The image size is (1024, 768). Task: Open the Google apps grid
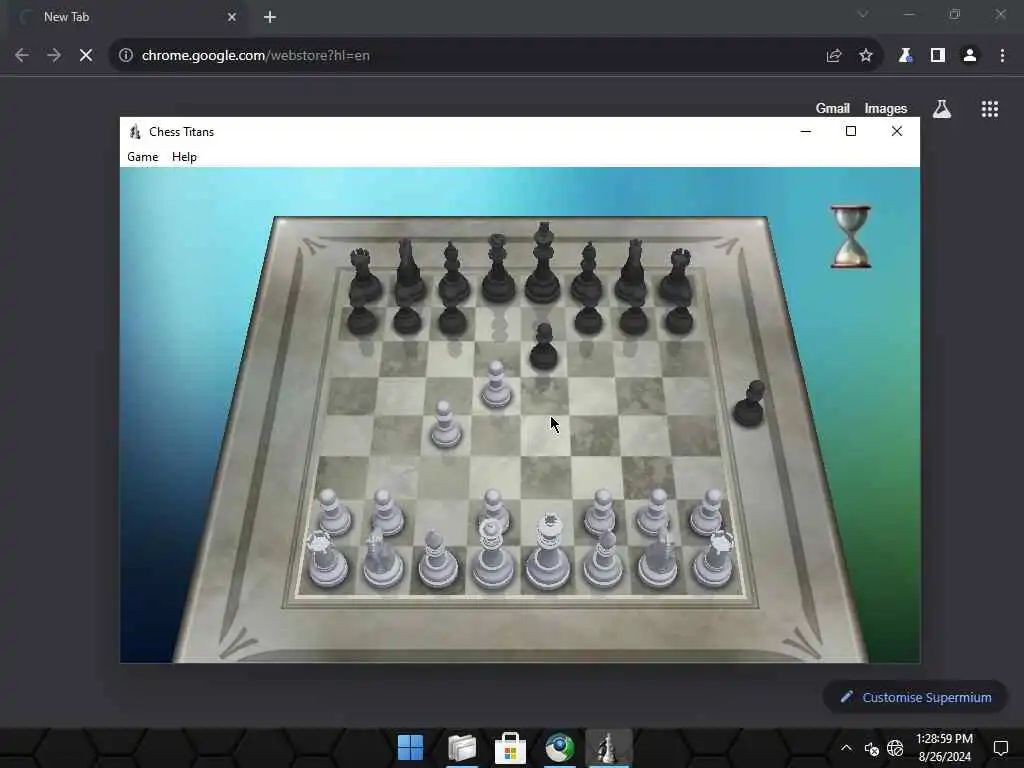990,109
